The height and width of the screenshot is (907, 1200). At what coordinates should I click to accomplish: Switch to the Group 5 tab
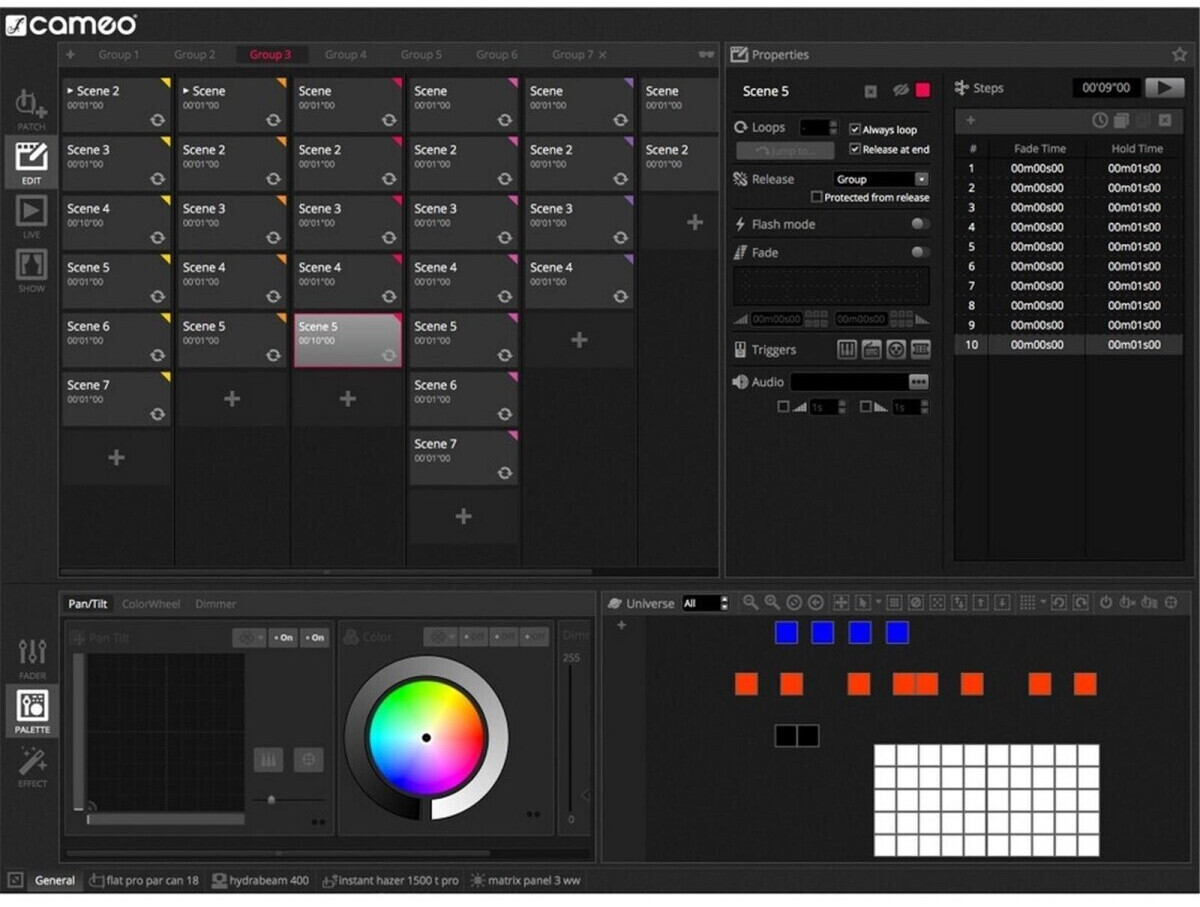(x=421, y=54)
